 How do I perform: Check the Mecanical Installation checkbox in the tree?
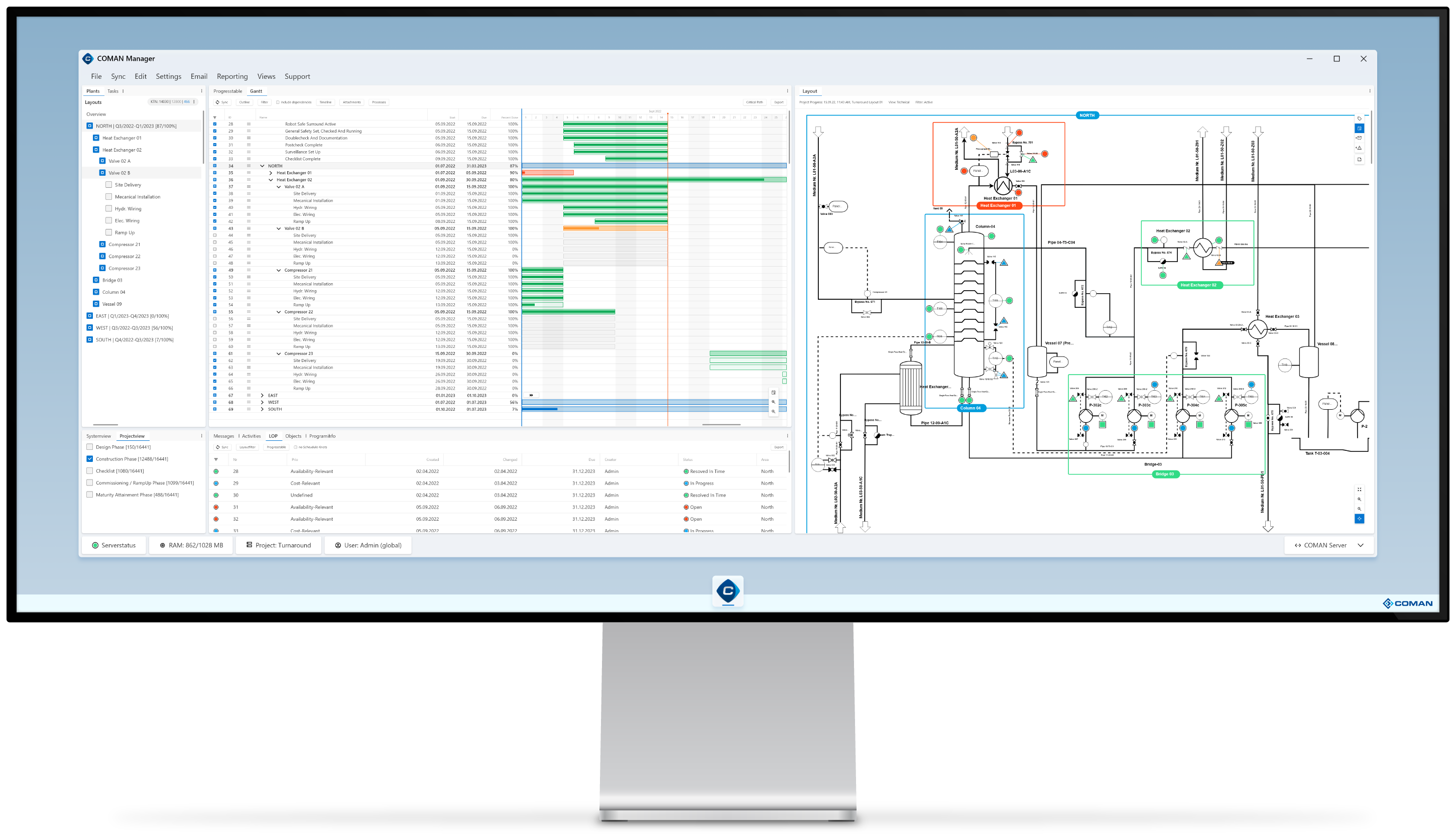coord(108,197)
